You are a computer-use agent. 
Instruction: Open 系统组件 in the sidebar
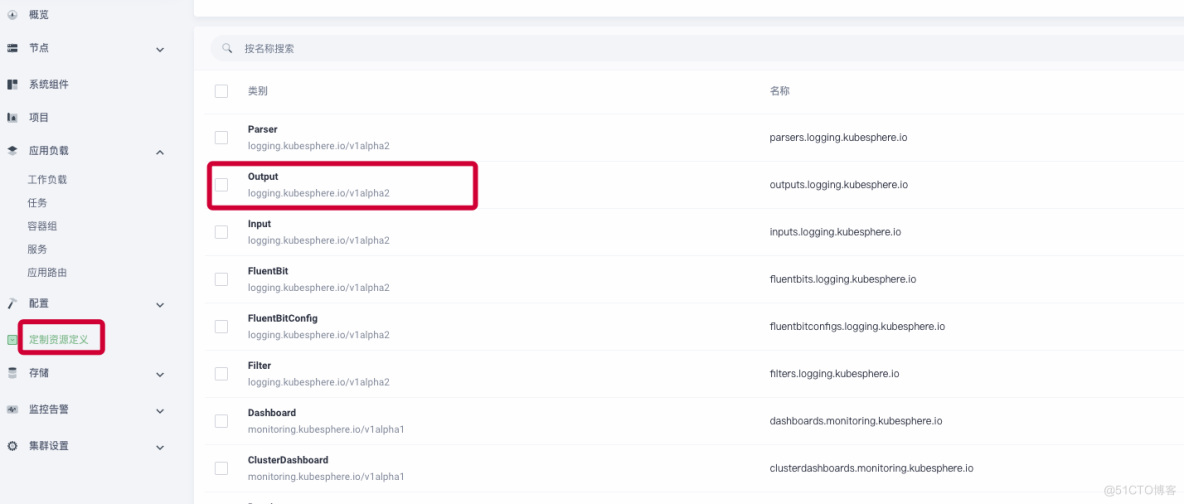pos(48,85)
